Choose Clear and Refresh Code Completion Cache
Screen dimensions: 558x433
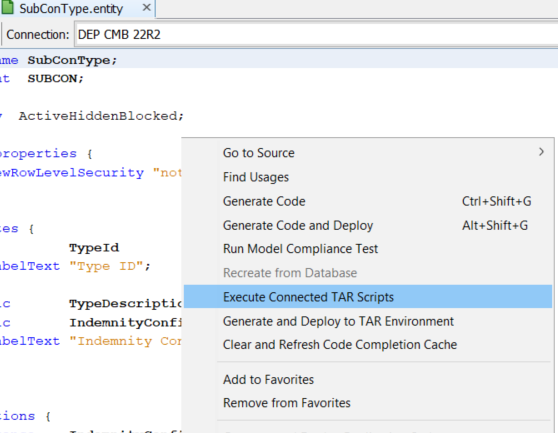pos(368,345)
